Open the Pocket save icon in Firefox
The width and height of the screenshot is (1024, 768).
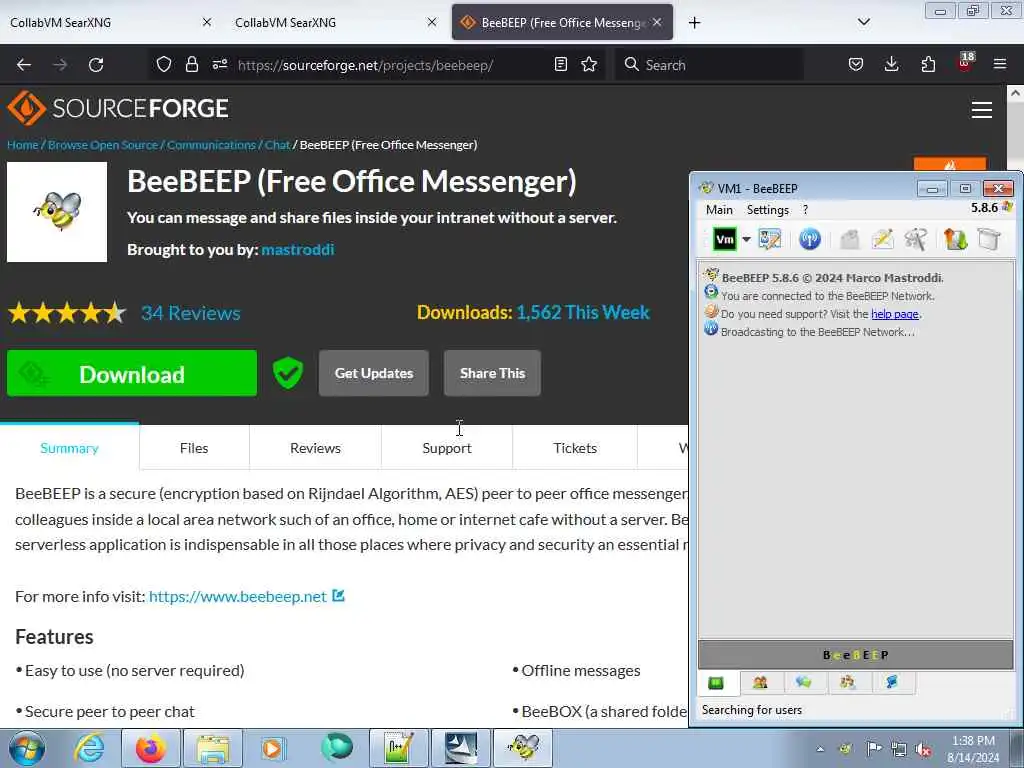[x=856, y=64]
